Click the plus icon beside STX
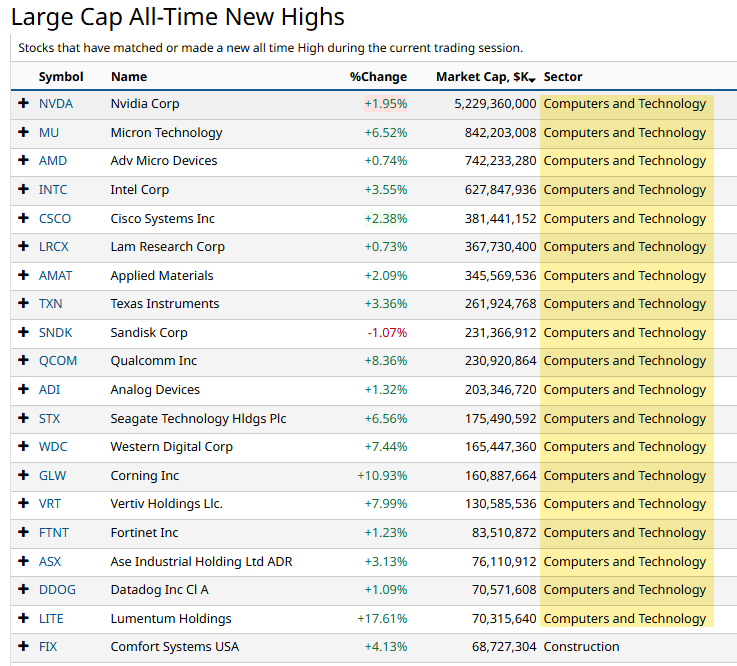The height and width of the screenshot is (666, 737). click(24, 418)
